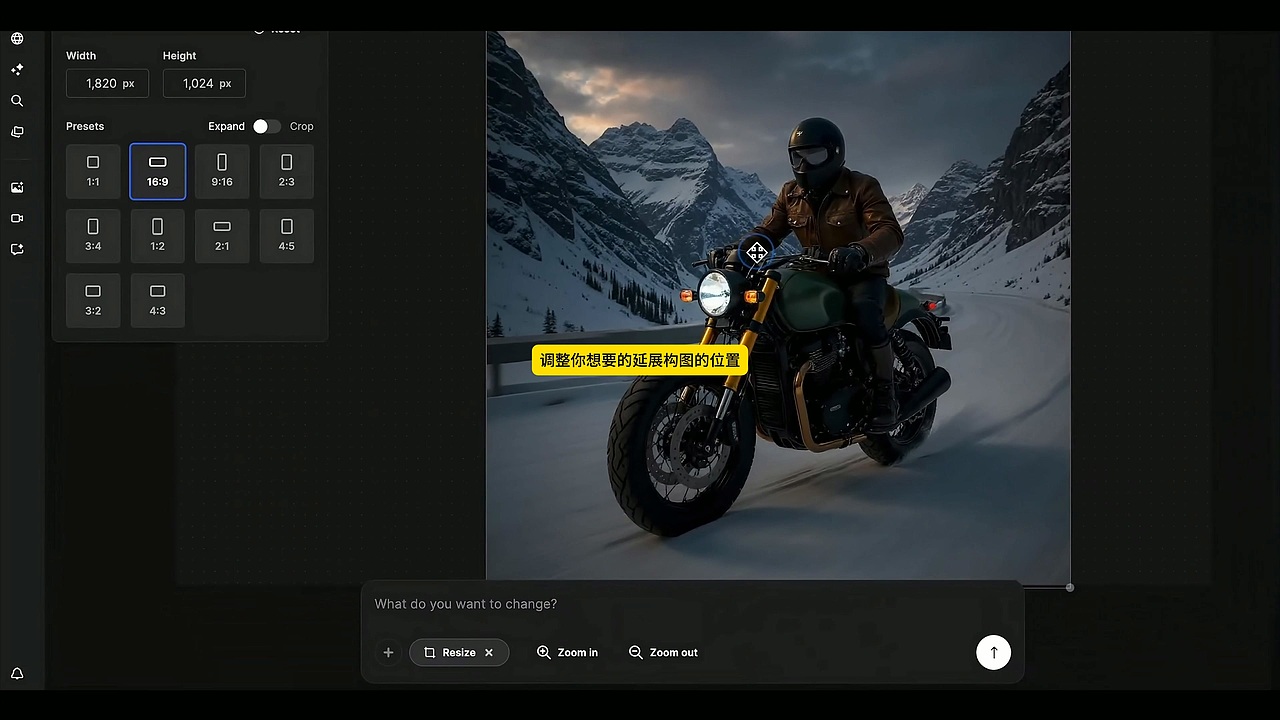1280x720 pixels.
Task: Select the 4:5 aspect ratio preset
Action: tap(287, 236)
